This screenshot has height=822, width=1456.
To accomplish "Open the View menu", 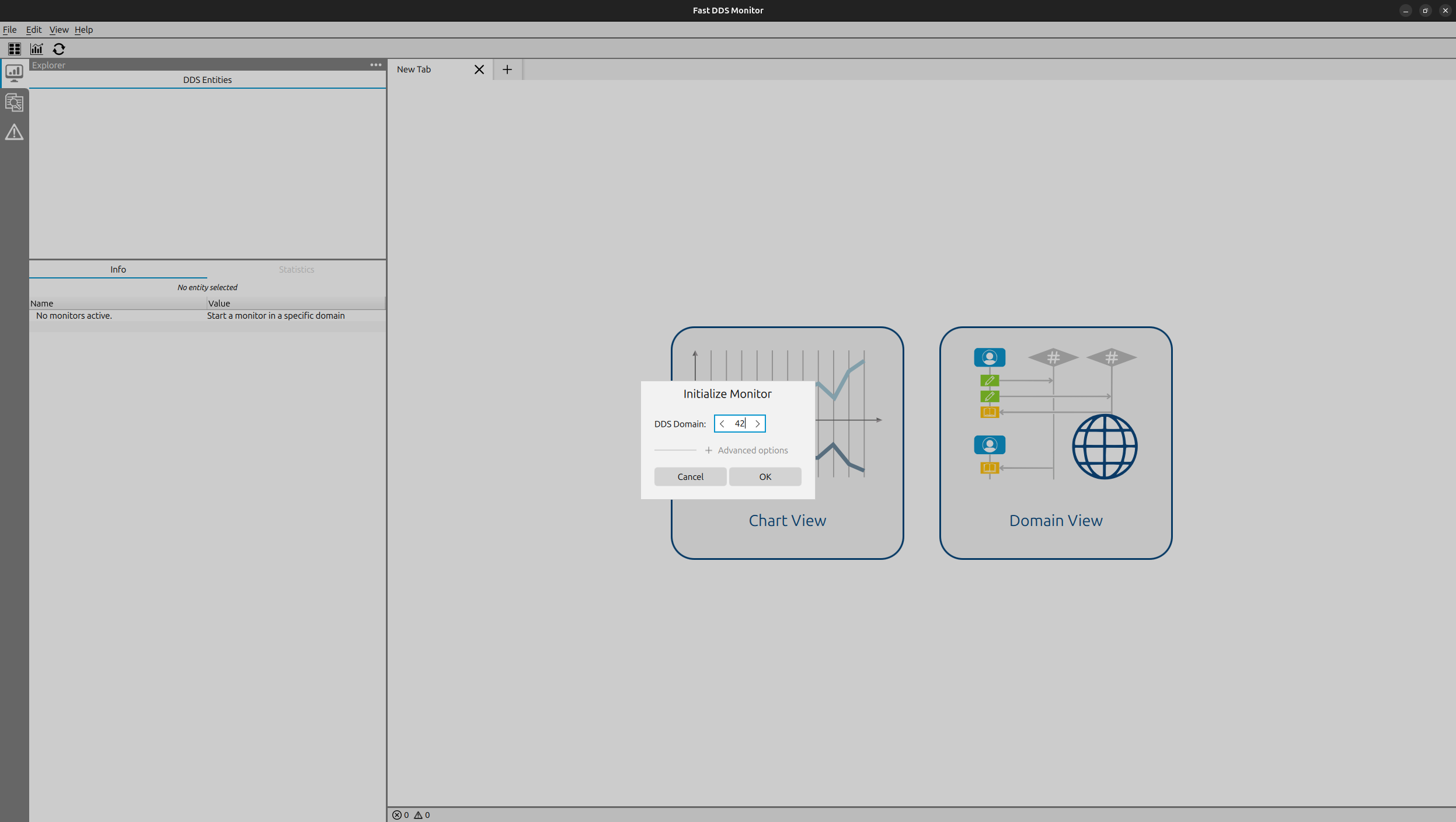I will coord(58,29).
